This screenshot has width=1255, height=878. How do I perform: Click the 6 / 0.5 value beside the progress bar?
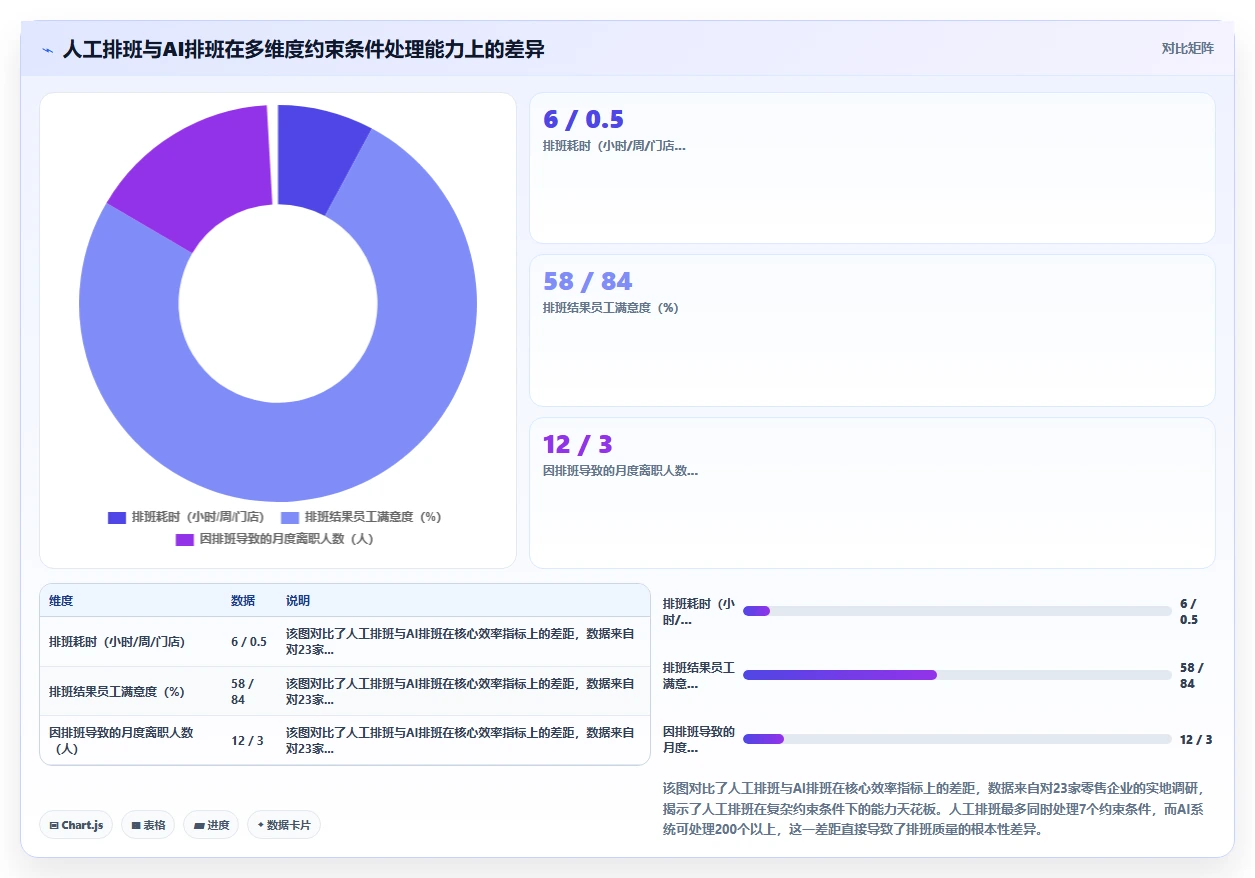coord(1189,612)
